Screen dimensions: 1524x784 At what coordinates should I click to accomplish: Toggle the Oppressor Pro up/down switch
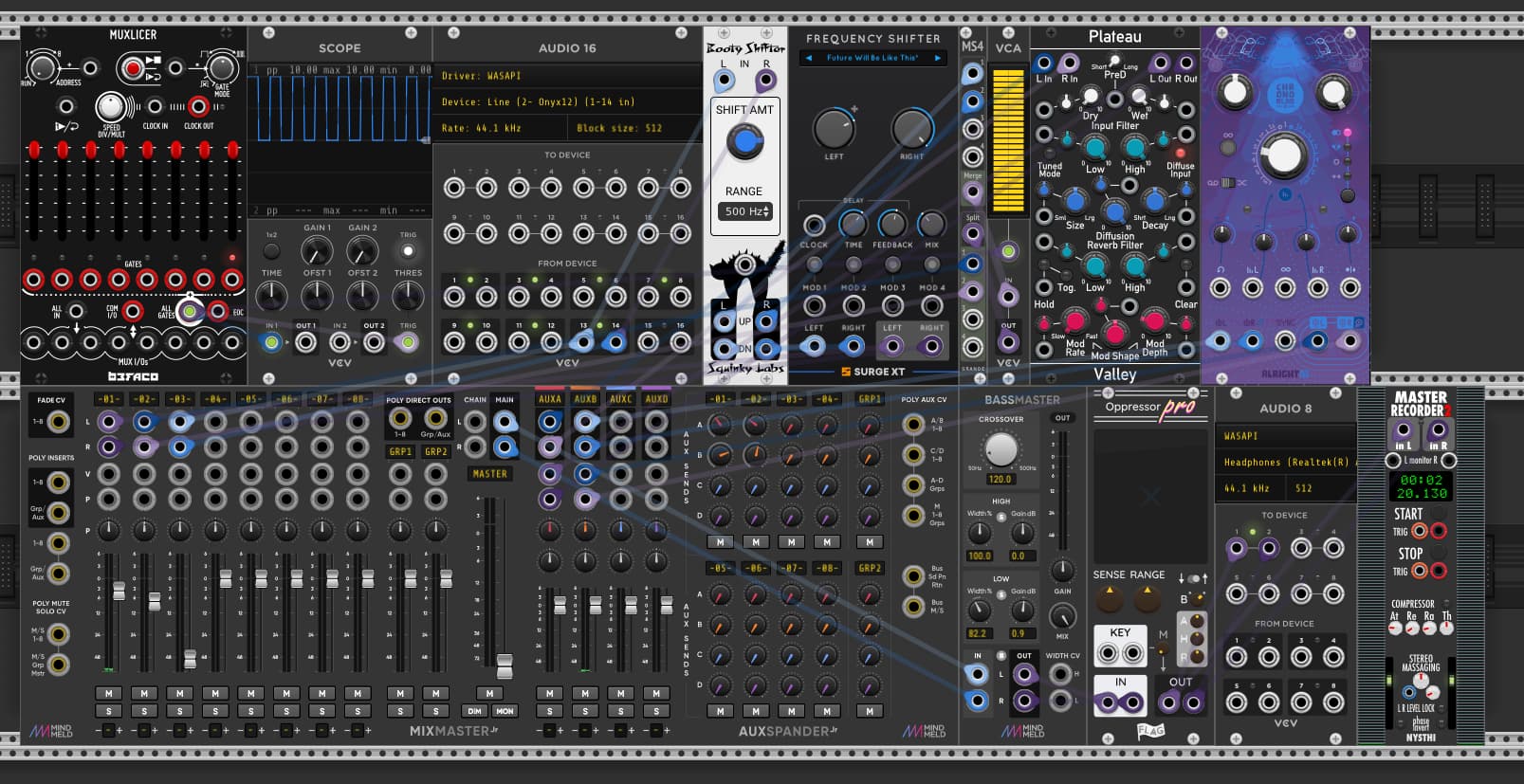(x=1194, y=578)
